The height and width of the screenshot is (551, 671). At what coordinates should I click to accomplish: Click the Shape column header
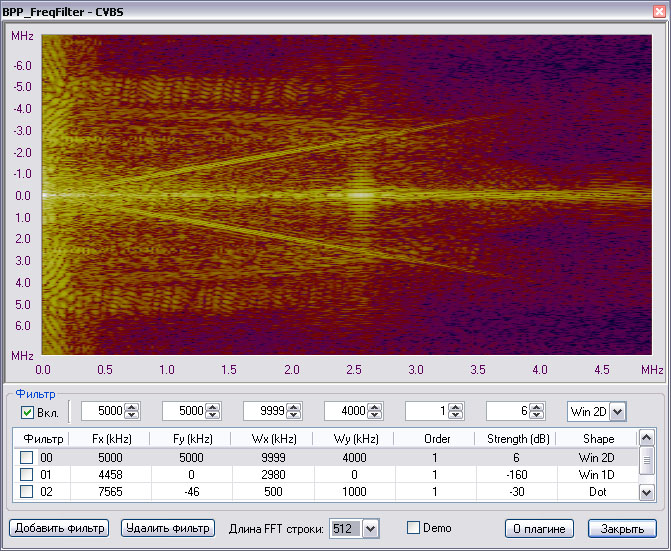tap(597, 438)
